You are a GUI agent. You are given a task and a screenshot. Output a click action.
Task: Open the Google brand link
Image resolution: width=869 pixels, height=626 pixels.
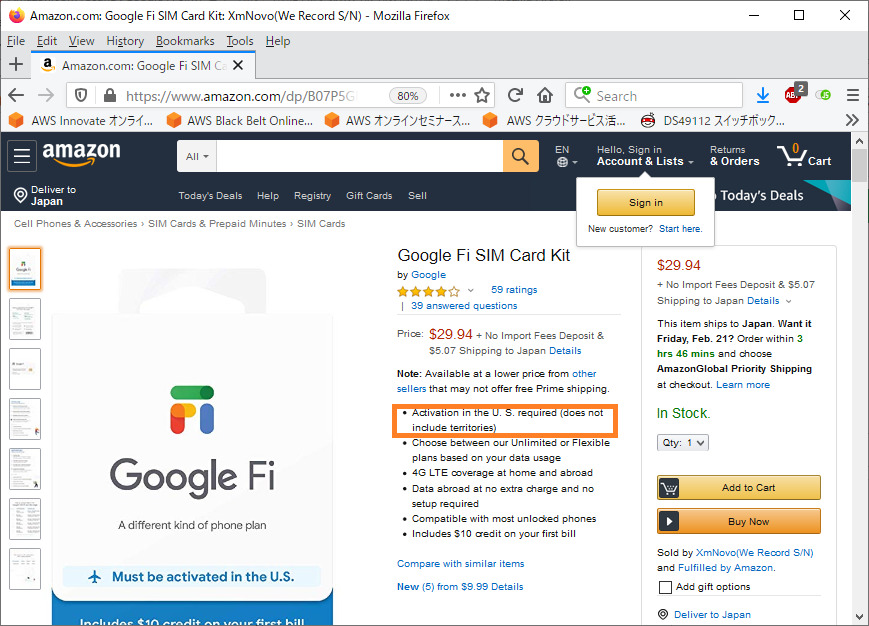[428, 275]
